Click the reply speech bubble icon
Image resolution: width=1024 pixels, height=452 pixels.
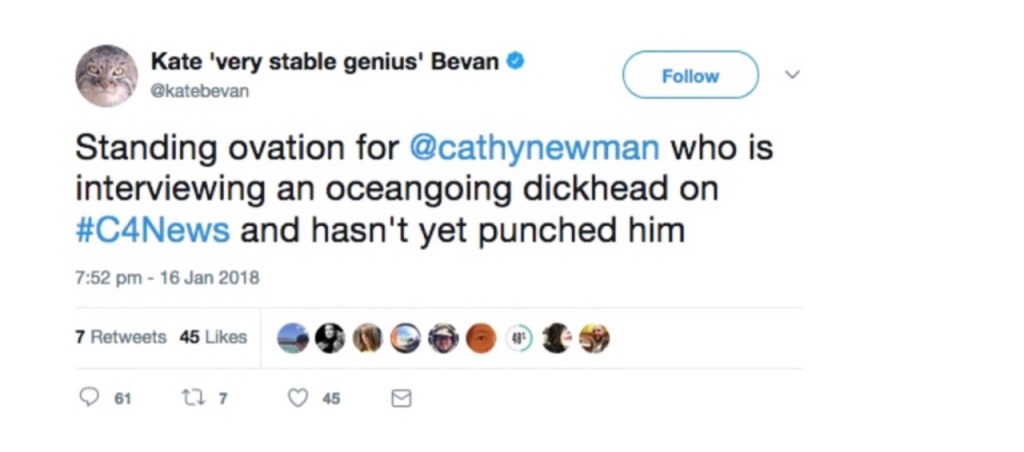[89, 398]
